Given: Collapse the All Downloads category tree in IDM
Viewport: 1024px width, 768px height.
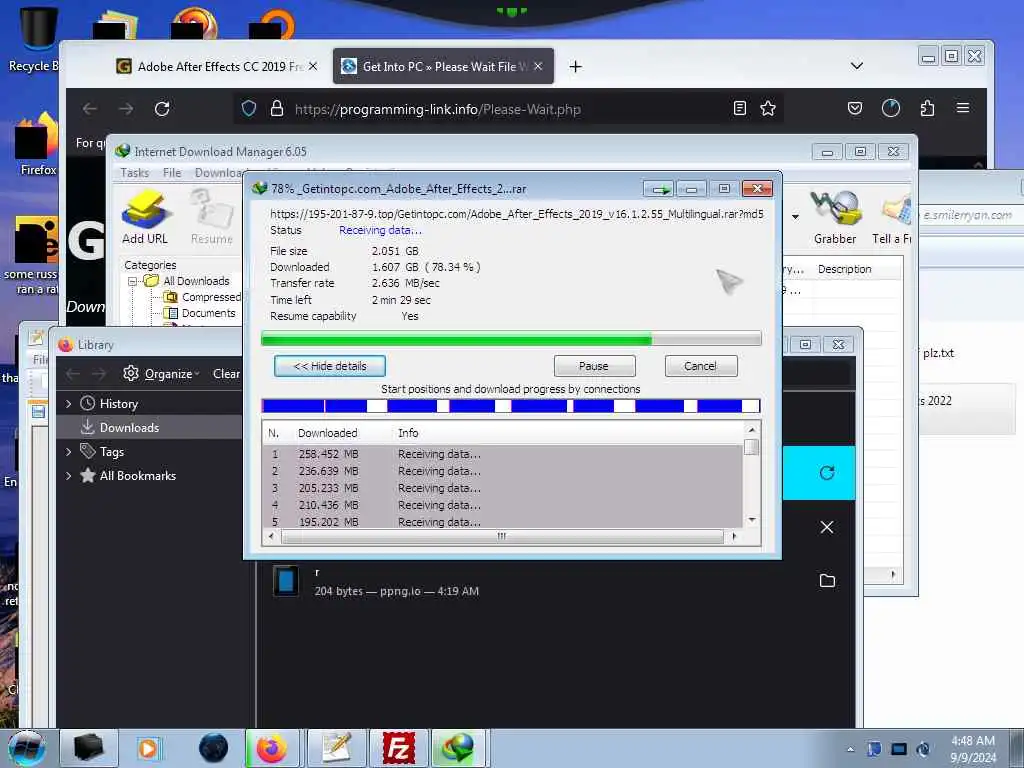Looking at the screenshot, I should (x=133, y=281).
